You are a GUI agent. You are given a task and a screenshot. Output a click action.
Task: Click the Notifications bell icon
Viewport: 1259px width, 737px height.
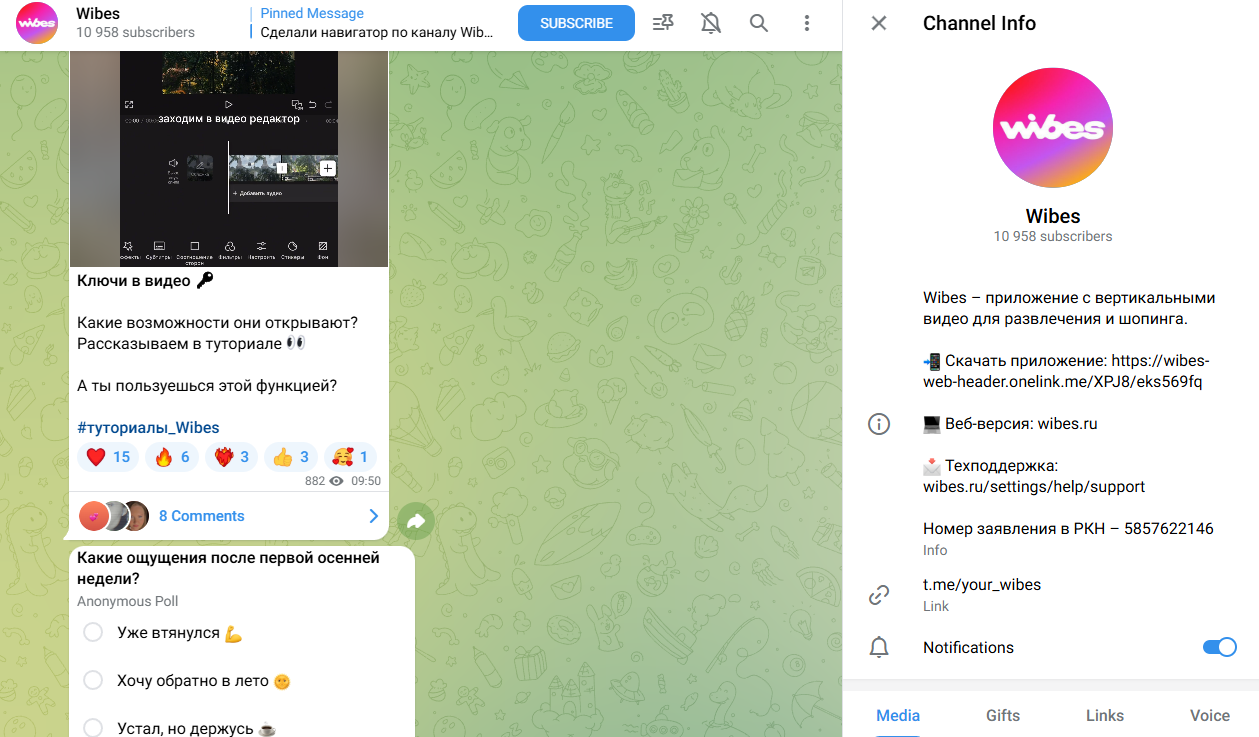tap(879, 648)
